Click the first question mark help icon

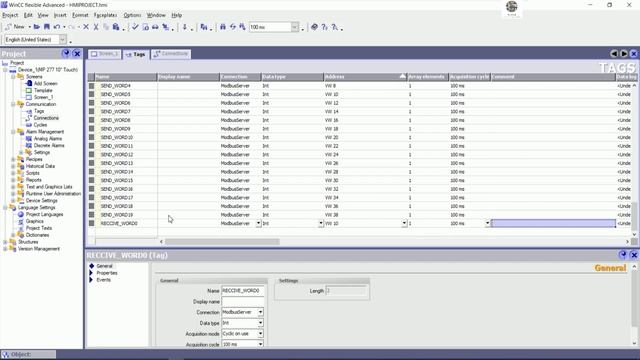pos(324,27)
